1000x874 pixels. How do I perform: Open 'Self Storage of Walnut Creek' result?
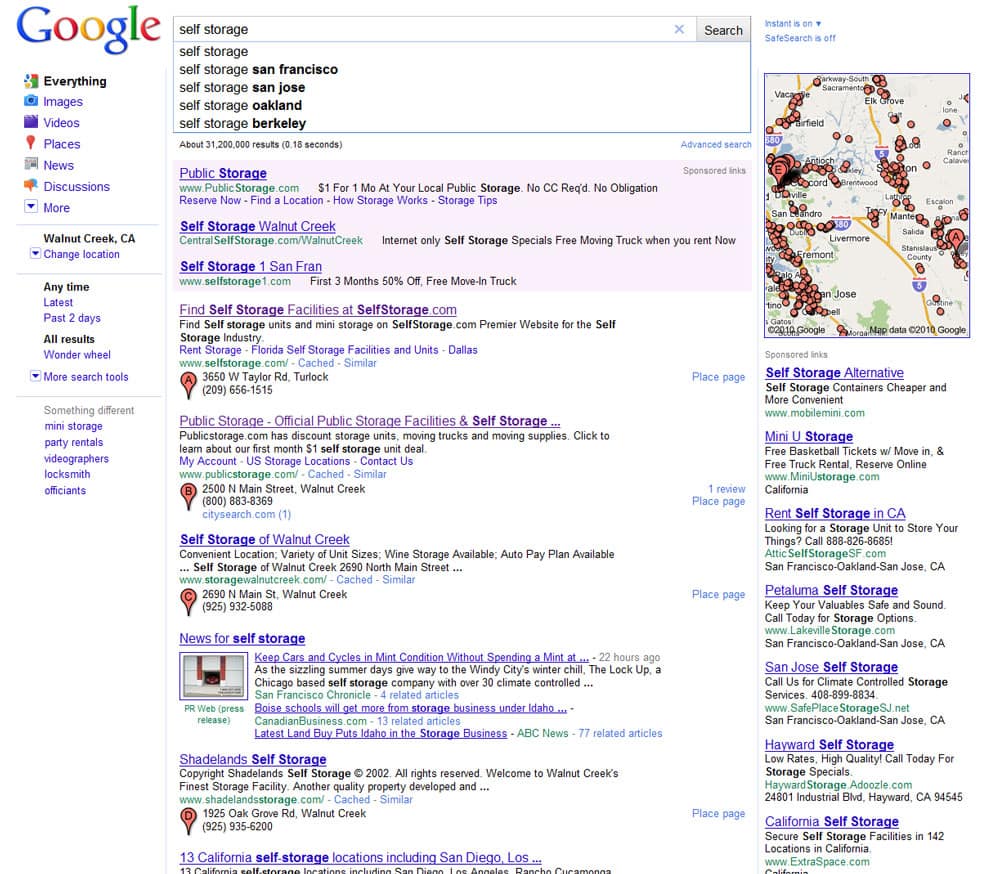point(265,539)
